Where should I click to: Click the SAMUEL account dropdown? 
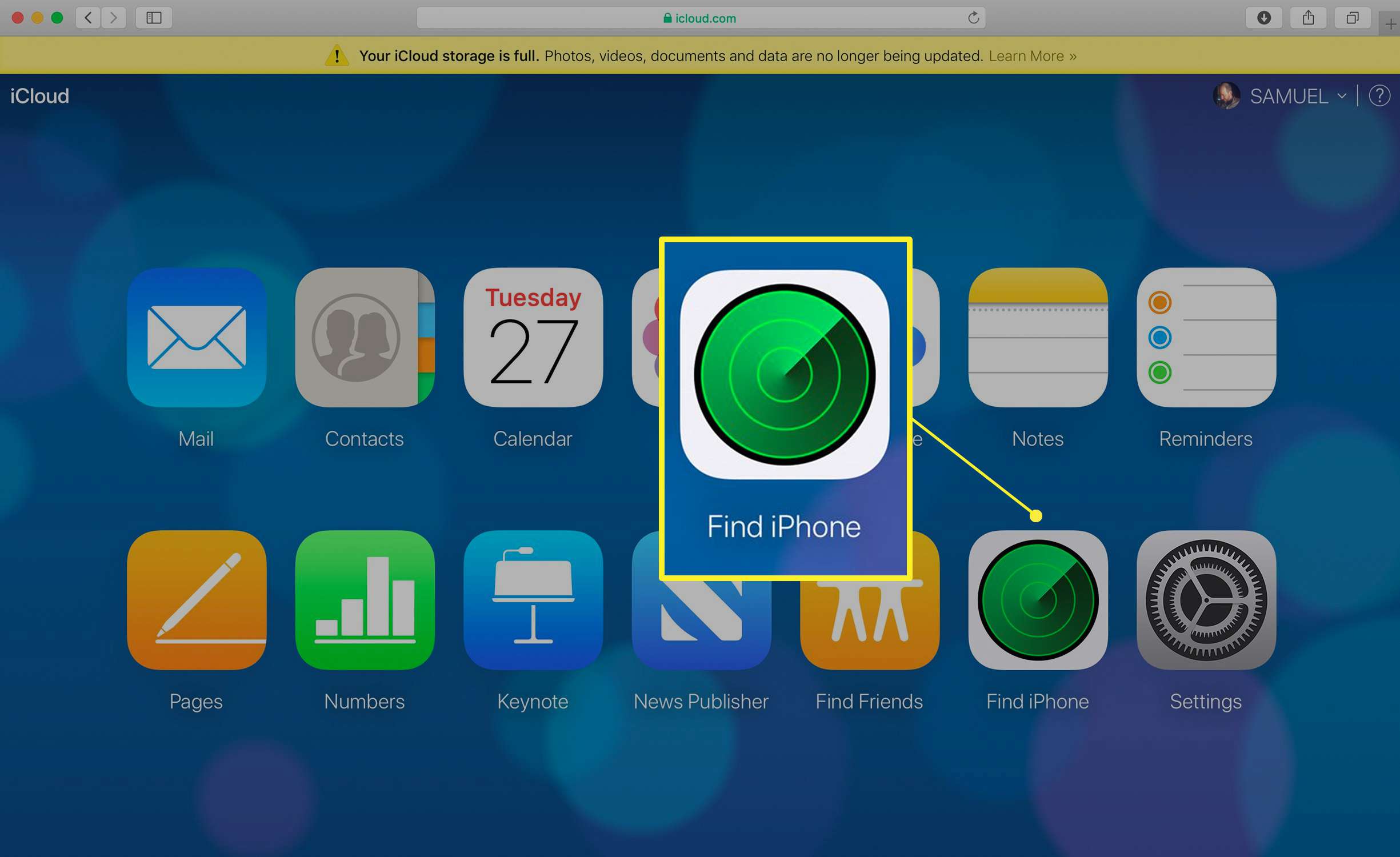tap(1291, 96)
